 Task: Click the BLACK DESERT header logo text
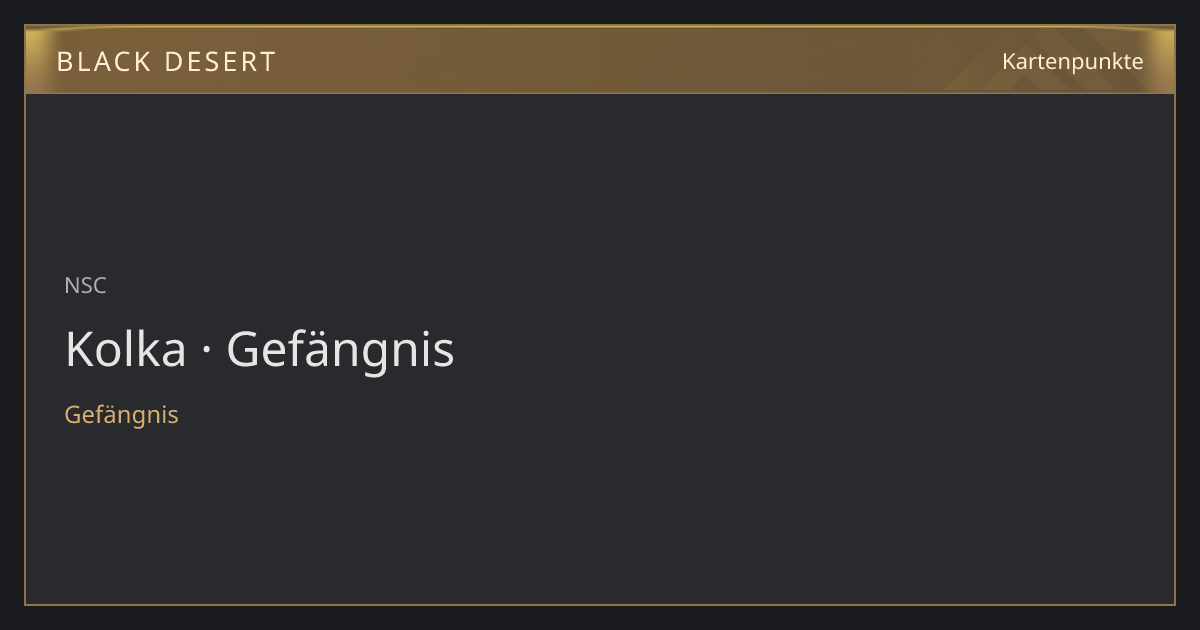click(166, 62)
